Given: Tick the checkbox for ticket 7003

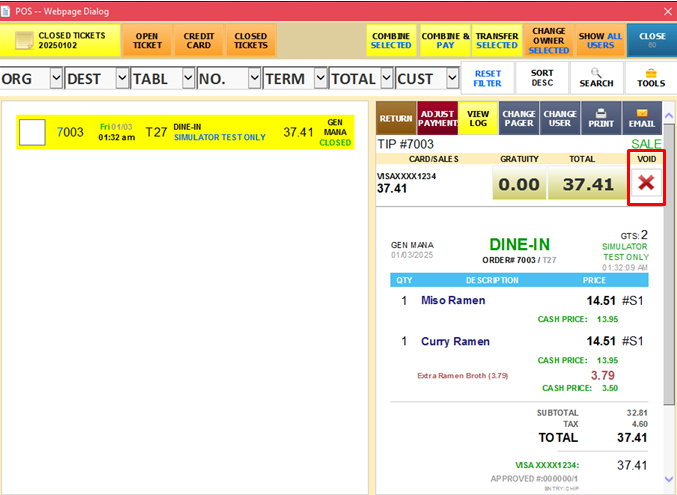Looking at the screenshot, I should click(x=33, y=132).
